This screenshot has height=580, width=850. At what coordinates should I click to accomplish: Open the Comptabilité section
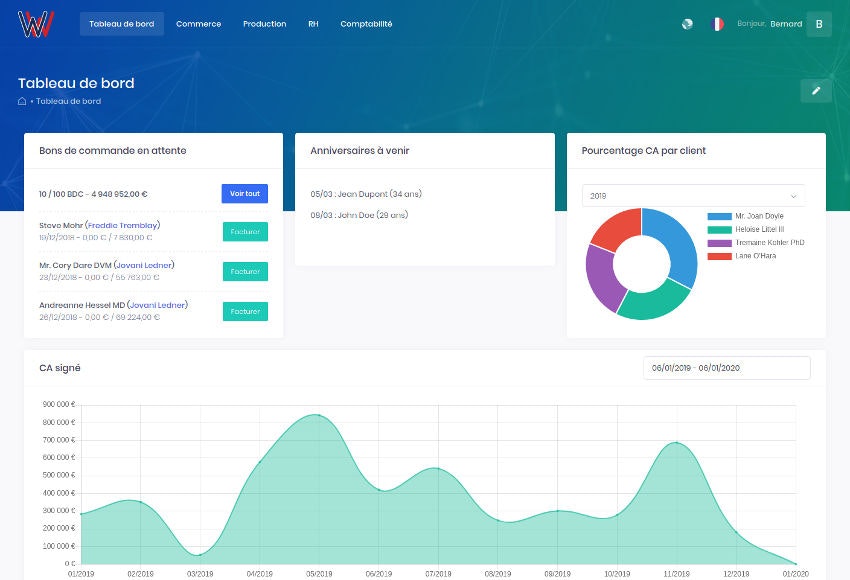click(x=365, y=24)
